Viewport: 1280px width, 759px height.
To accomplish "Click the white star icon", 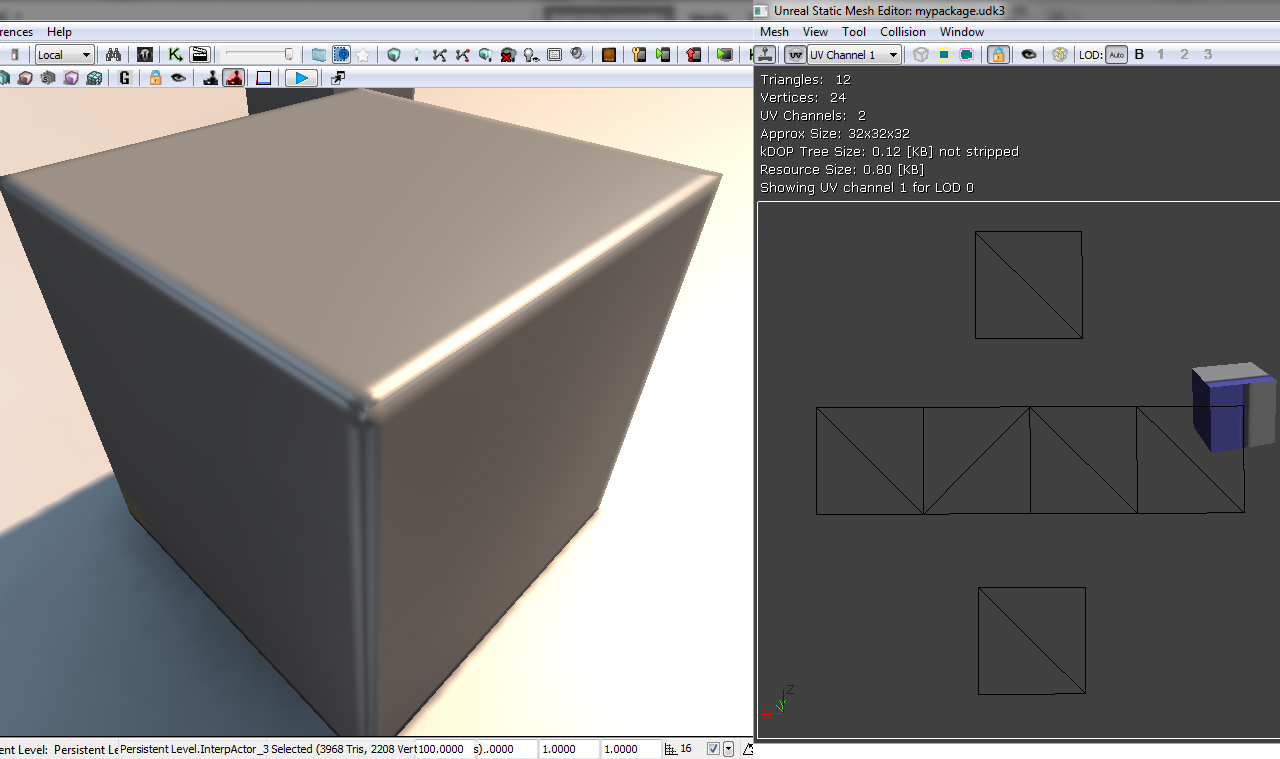I will [363, 55].
